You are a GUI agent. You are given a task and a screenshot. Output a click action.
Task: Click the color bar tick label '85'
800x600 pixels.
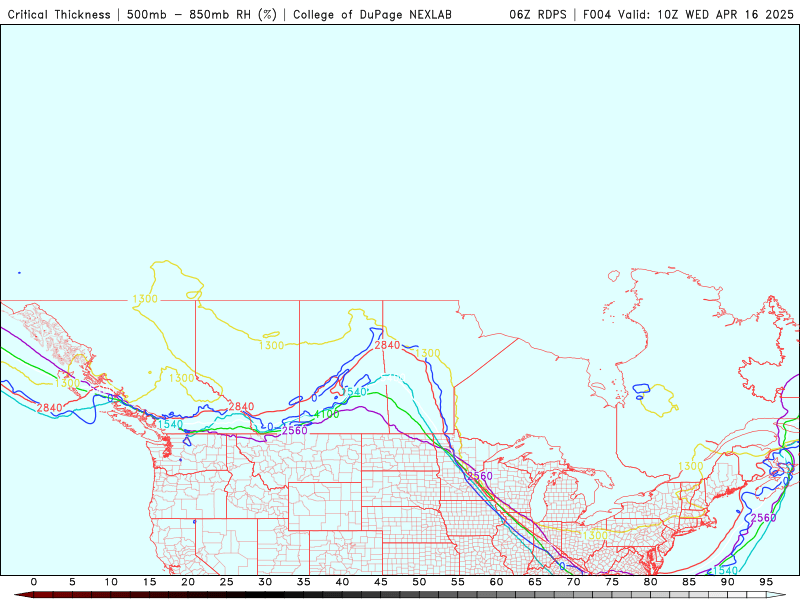pyautogui.click(x=689, y=582)
